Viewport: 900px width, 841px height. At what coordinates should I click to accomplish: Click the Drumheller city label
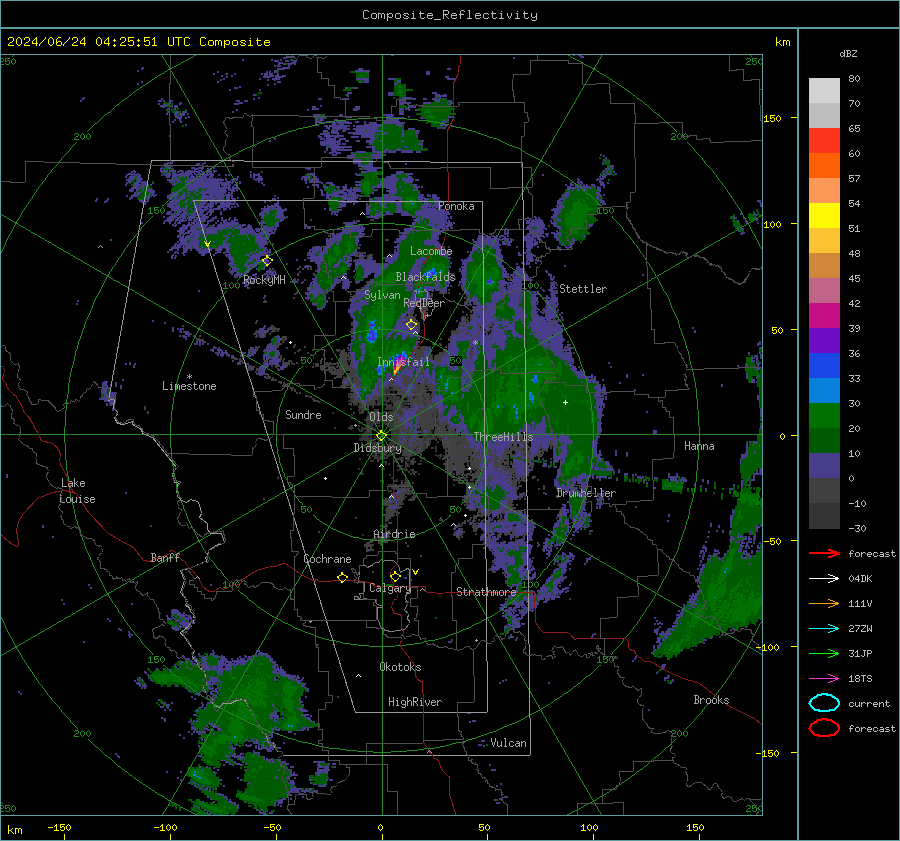(x=586, y=493)
